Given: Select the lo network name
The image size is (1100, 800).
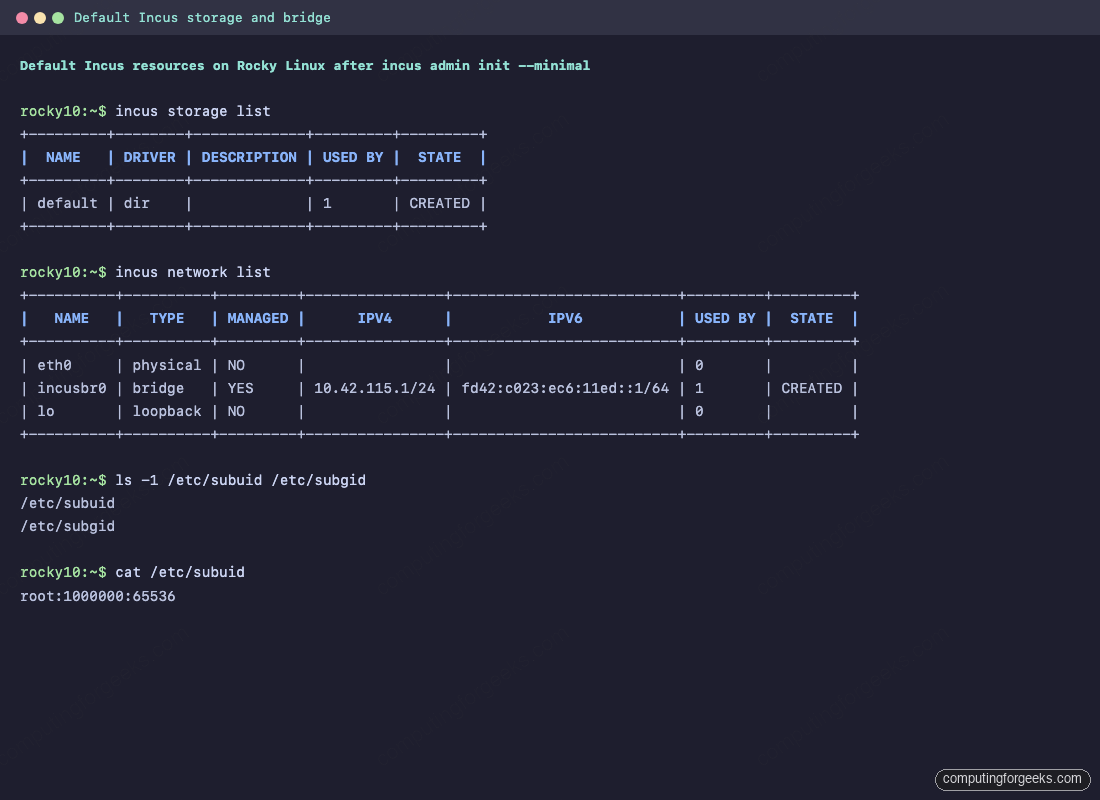Looking at the screenshot, I should 46,411.
